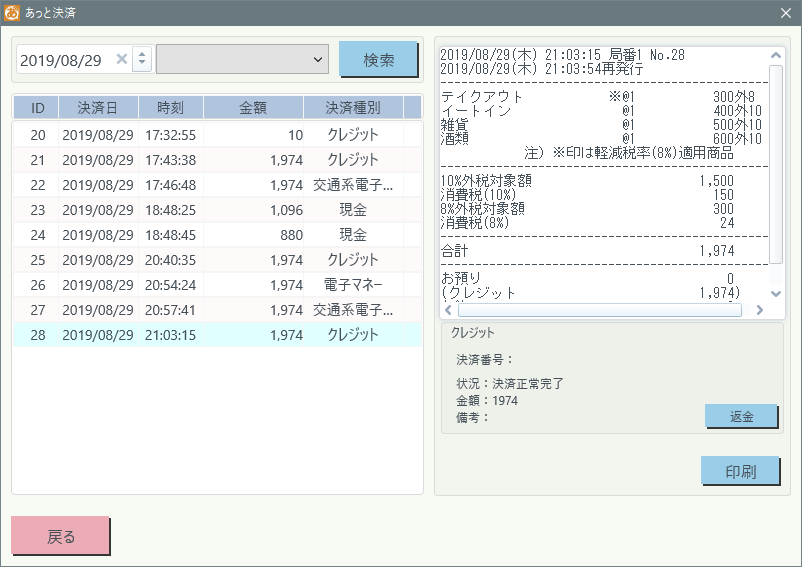Click the date spinner arrows

[x=142, y=60]
